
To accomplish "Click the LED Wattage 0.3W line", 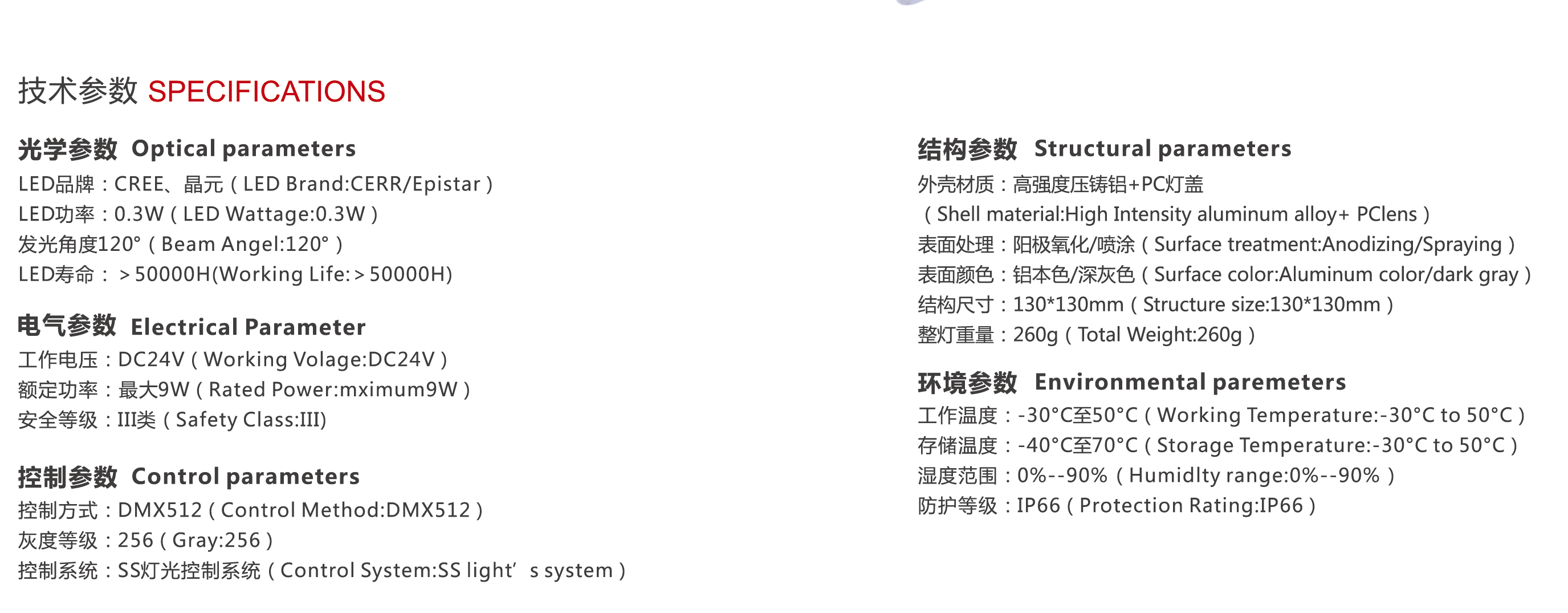I will 198,214.
